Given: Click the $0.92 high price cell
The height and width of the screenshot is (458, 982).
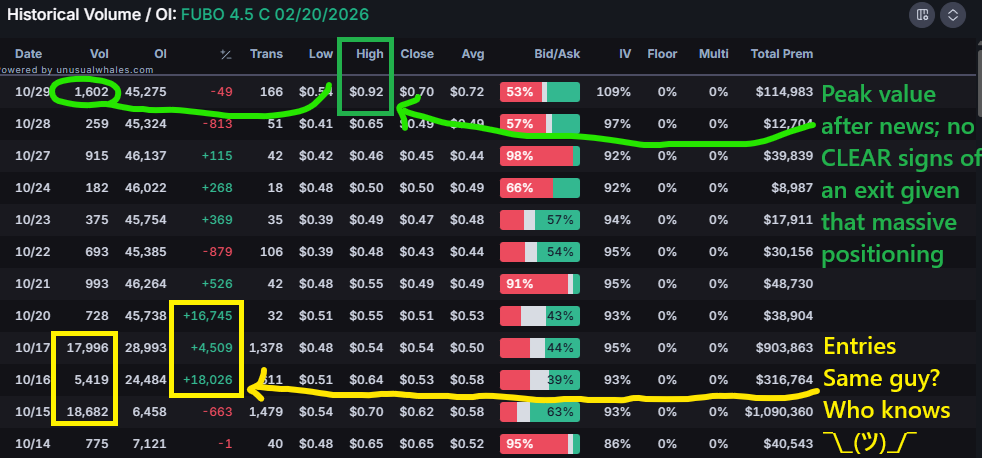Looking at the screenshot, I should click(x=366, y=92).
